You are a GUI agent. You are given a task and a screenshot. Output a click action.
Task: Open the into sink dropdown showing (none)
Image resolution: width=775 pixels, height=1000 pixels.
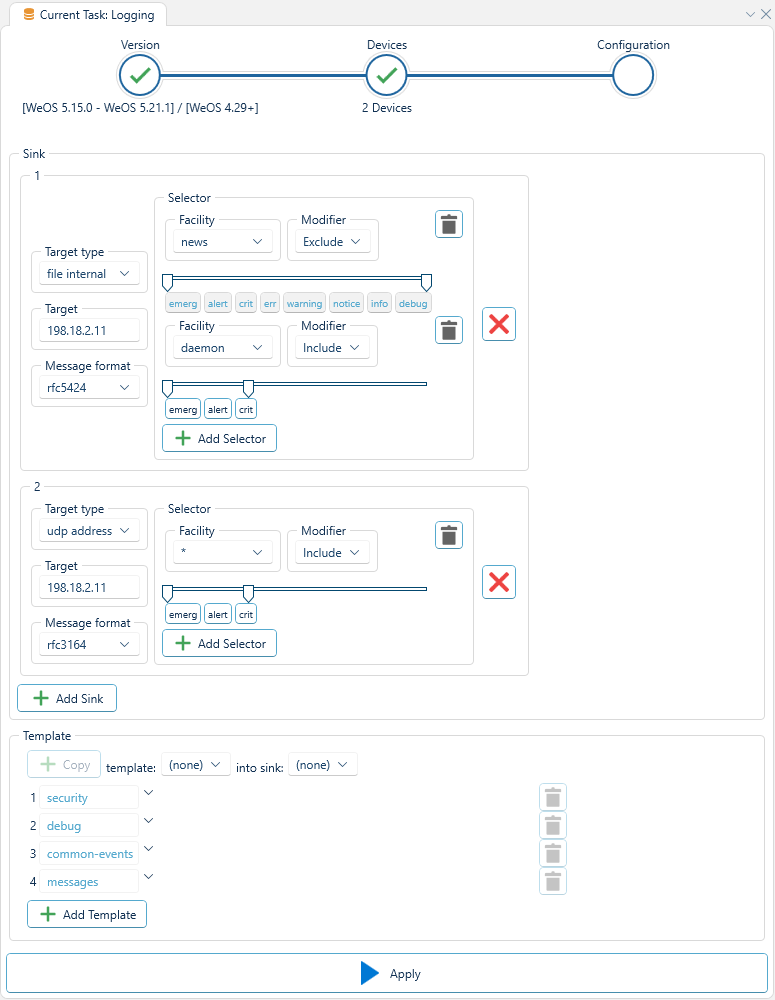[x=322, y=764]
